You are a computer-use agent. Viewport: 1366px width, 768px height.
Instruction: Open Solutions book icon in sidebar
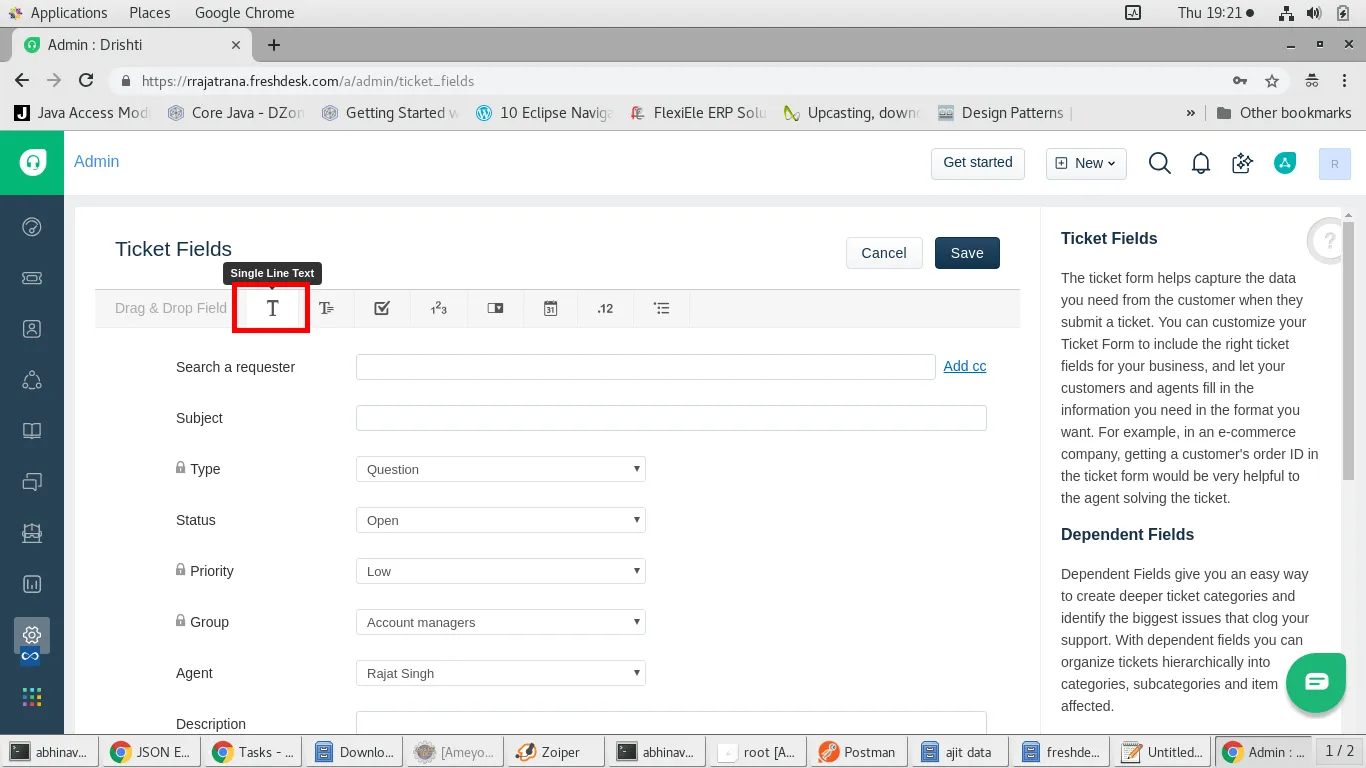[x=32, y=431]
